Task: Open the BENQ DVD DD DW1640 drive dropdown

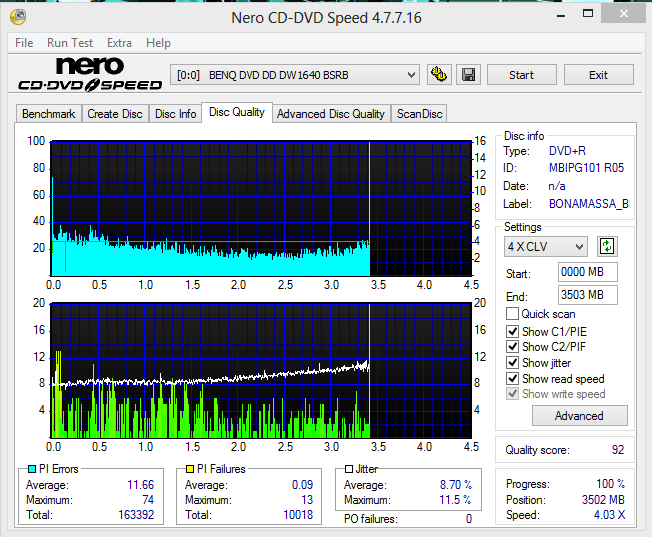Action: point(295,75)
